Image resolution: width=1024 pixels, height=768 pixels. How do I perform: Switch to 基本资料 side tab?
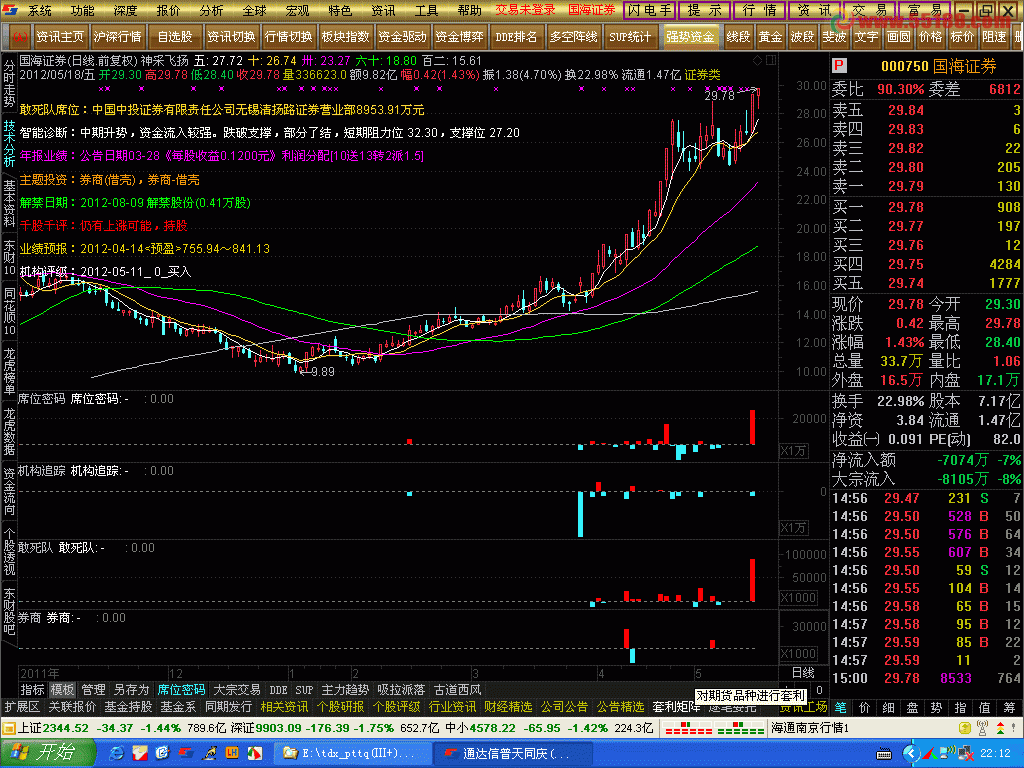coord(9,204)
